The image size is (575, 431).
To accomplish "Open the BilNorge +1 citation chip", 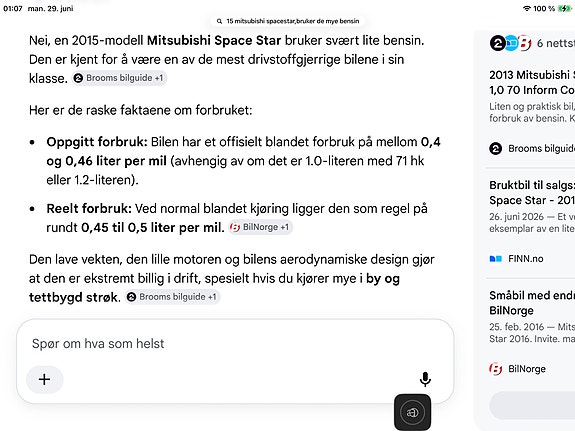I will tap(260, 227).
